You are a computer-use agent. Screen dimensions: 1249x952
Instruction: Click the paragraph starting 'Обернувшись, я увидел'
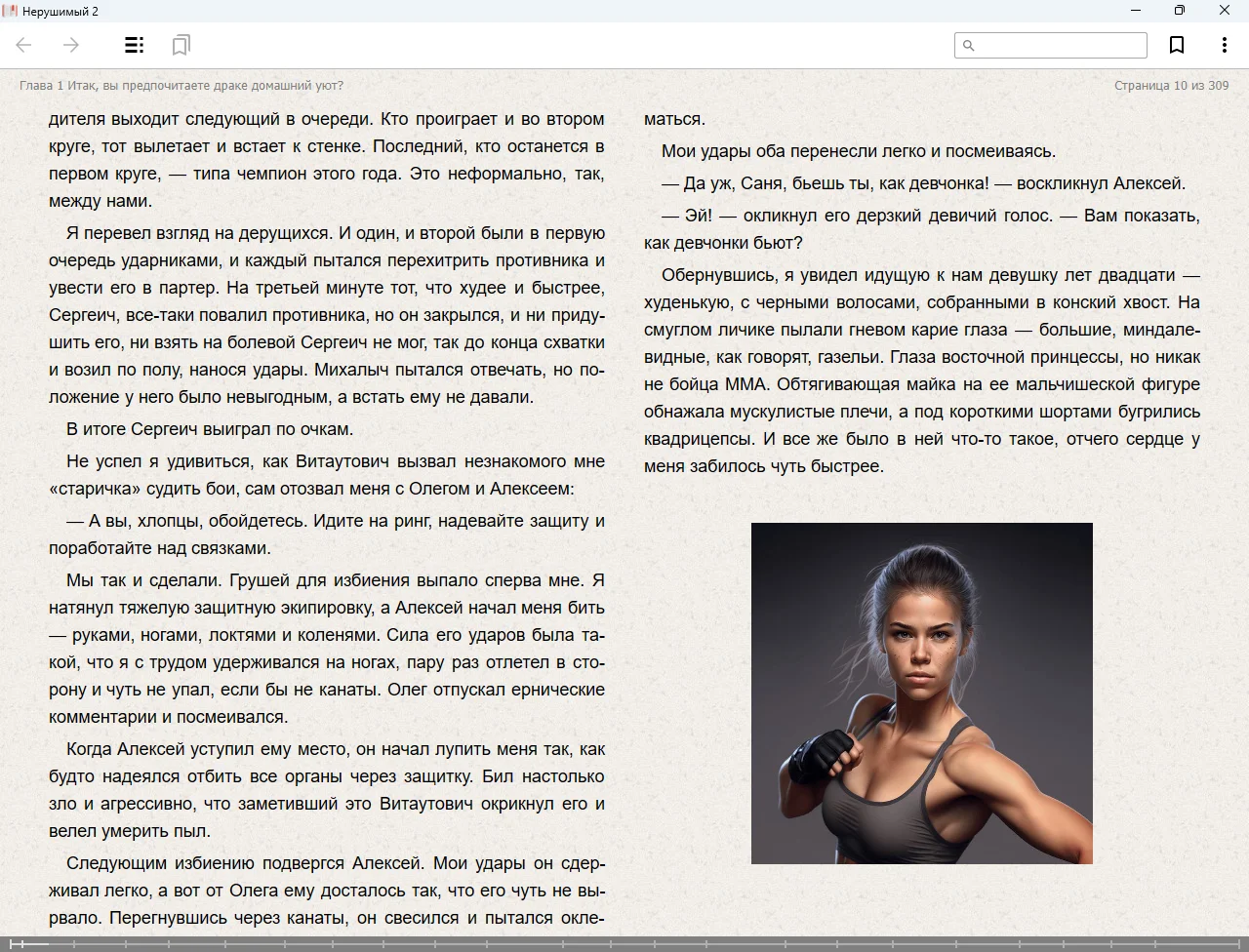tap(921, 371)
